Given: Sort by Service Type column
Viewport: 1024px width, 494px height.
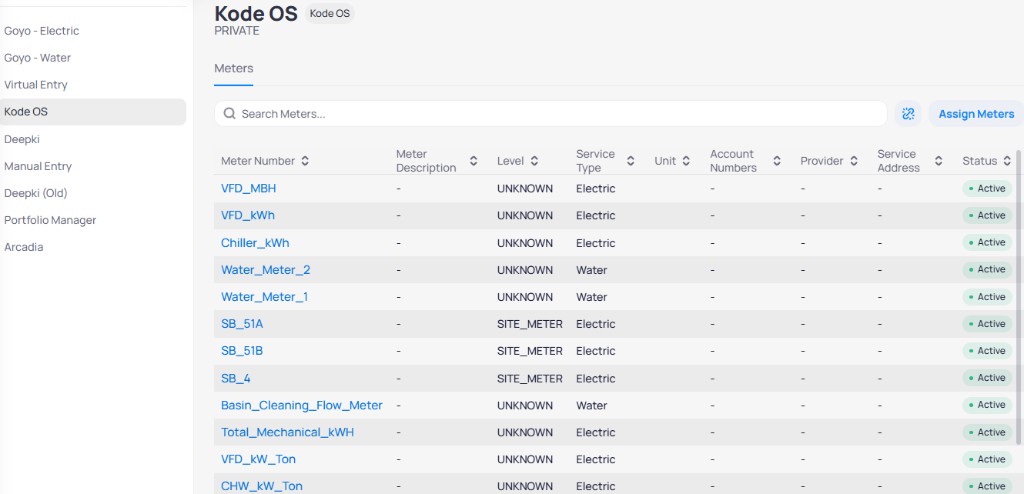Looking at the screenshot, I should pos(630,161).
